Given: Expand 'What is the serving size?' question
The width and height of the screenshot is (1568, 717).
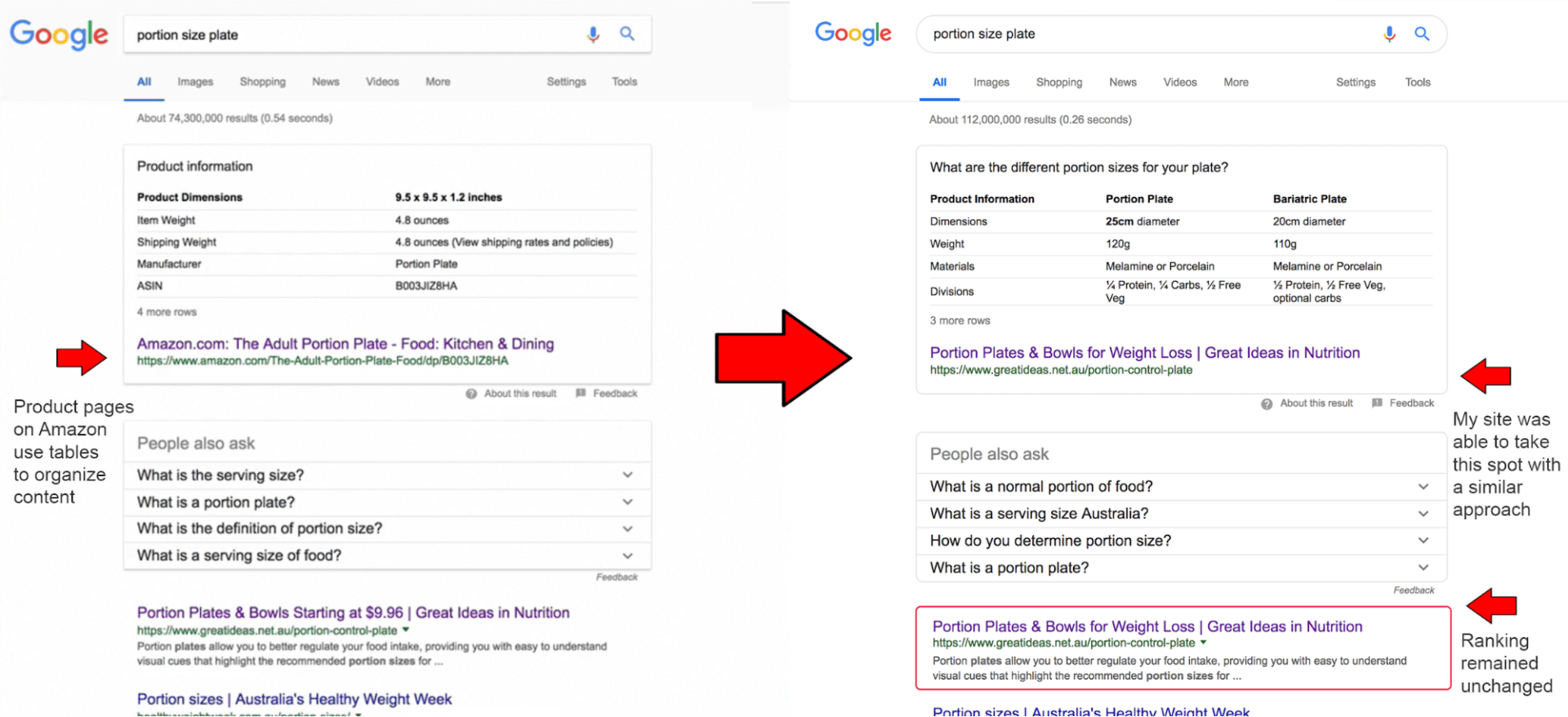Looking at the screenshot, I should [x=387, y=475].
